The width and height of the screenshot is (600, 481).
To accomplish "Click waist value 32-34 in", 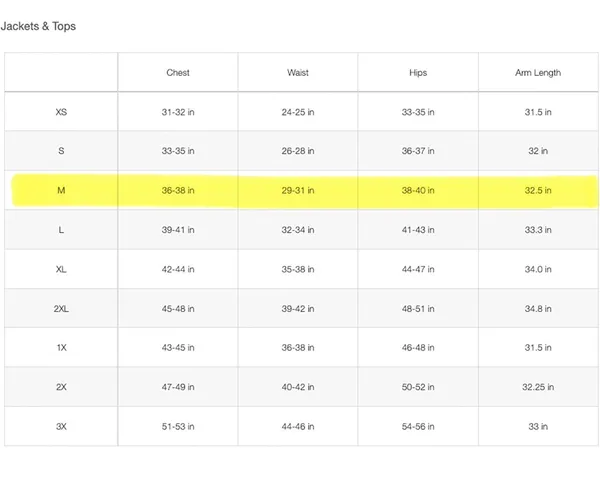I will (x=298, y=230).
